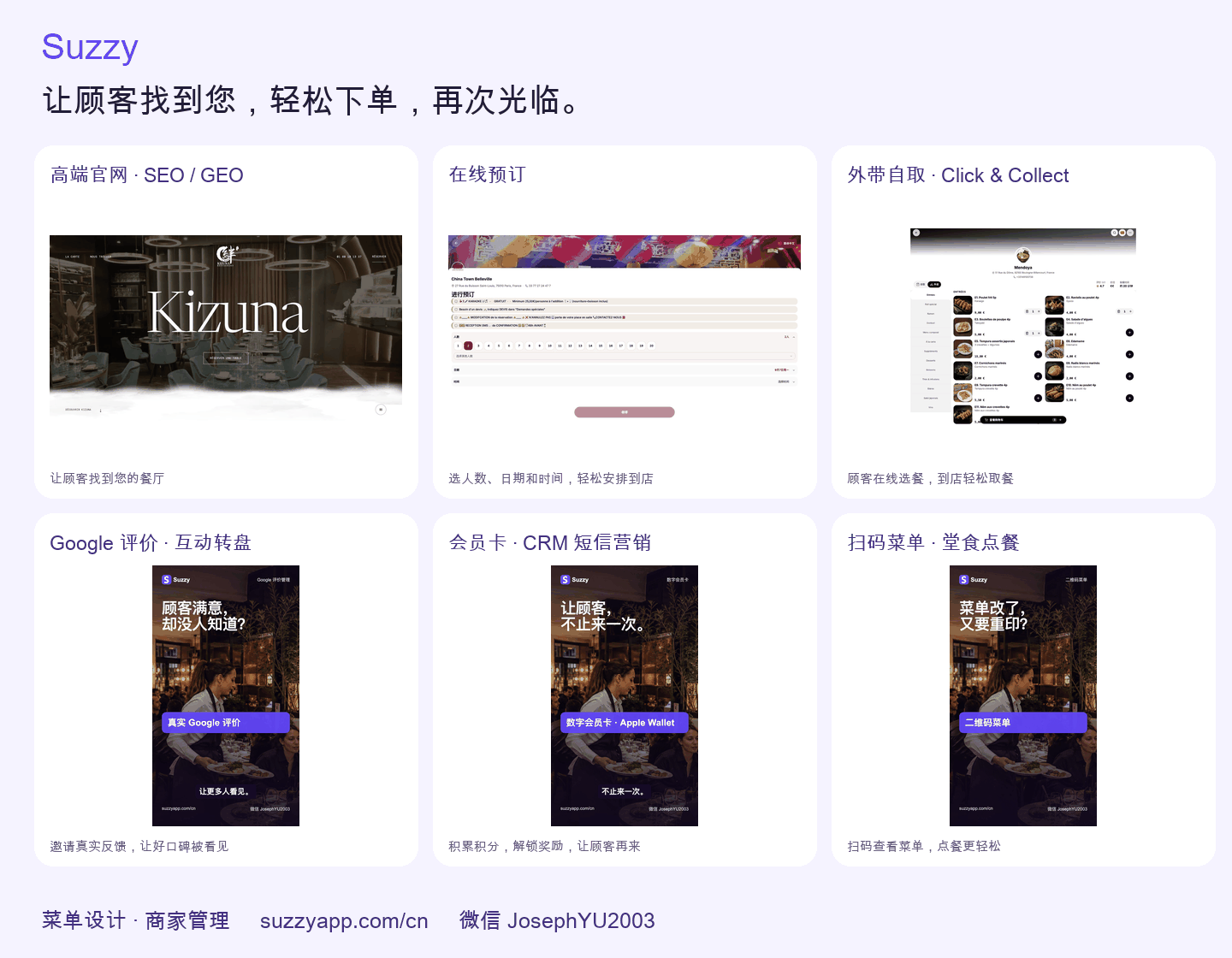Click Suzzy S icon on membership card poster

coord(566,580)
